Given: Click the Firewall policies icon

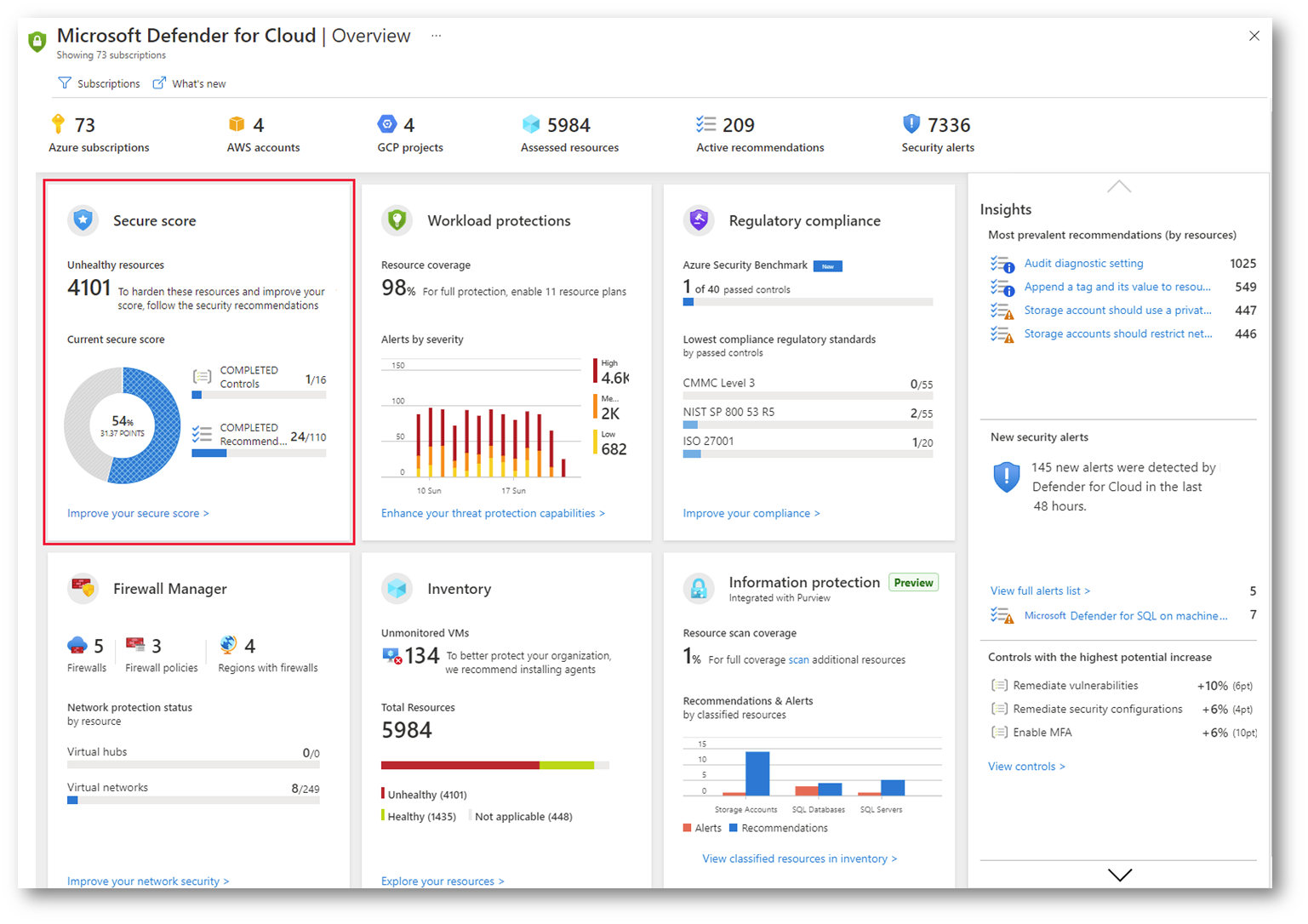Looking at the screenshot, I should point(135,645).
